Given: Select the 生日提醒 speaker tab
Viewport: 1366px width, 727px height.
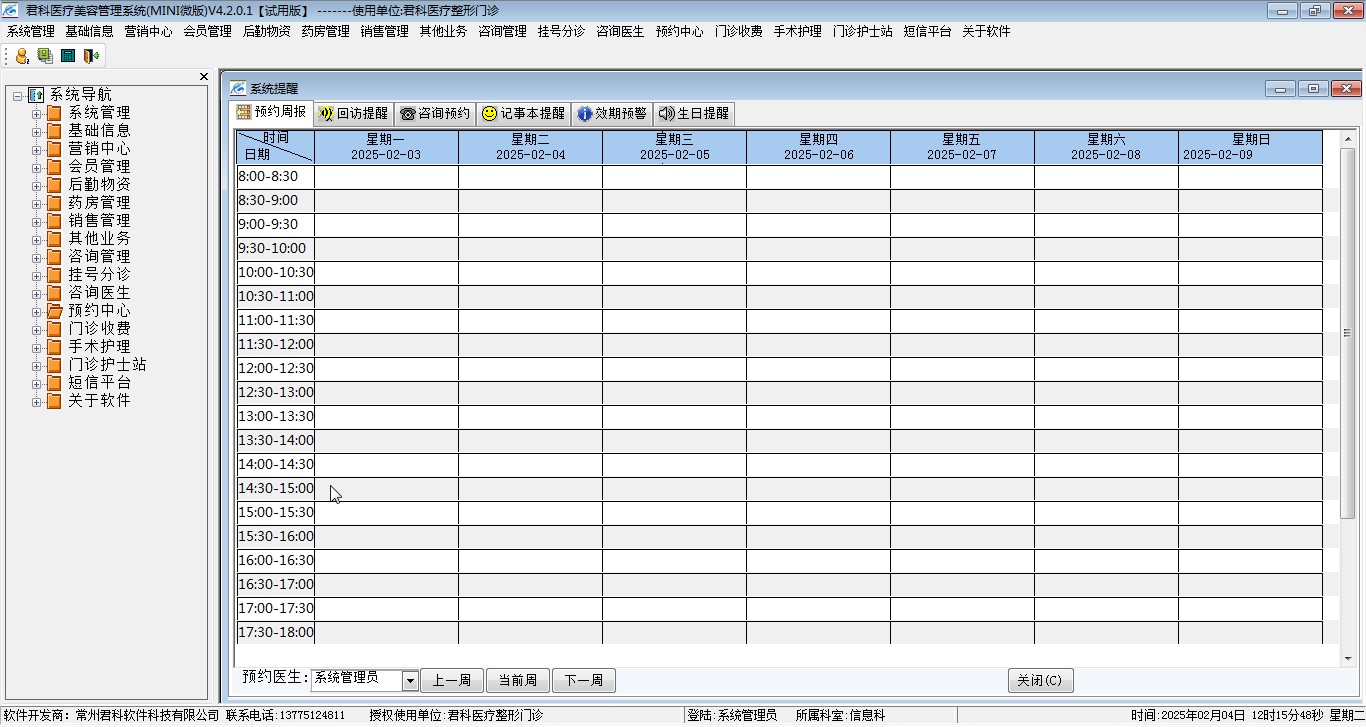Looking at the screenshot, I should [x=694, y=113].
